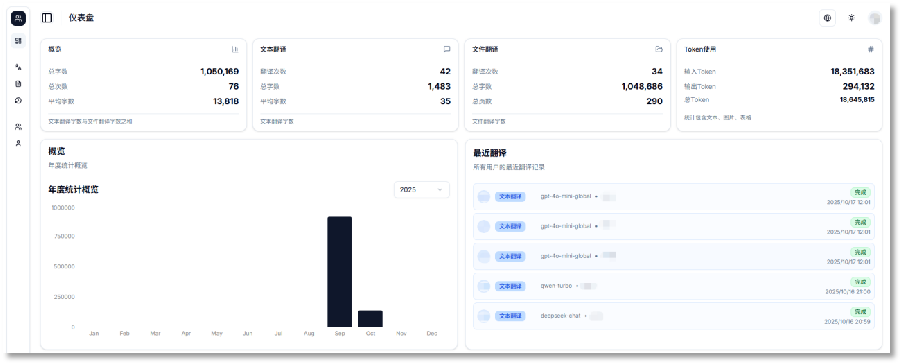
Task: Click the app logo in the sidebar
Action: point(18,18)
